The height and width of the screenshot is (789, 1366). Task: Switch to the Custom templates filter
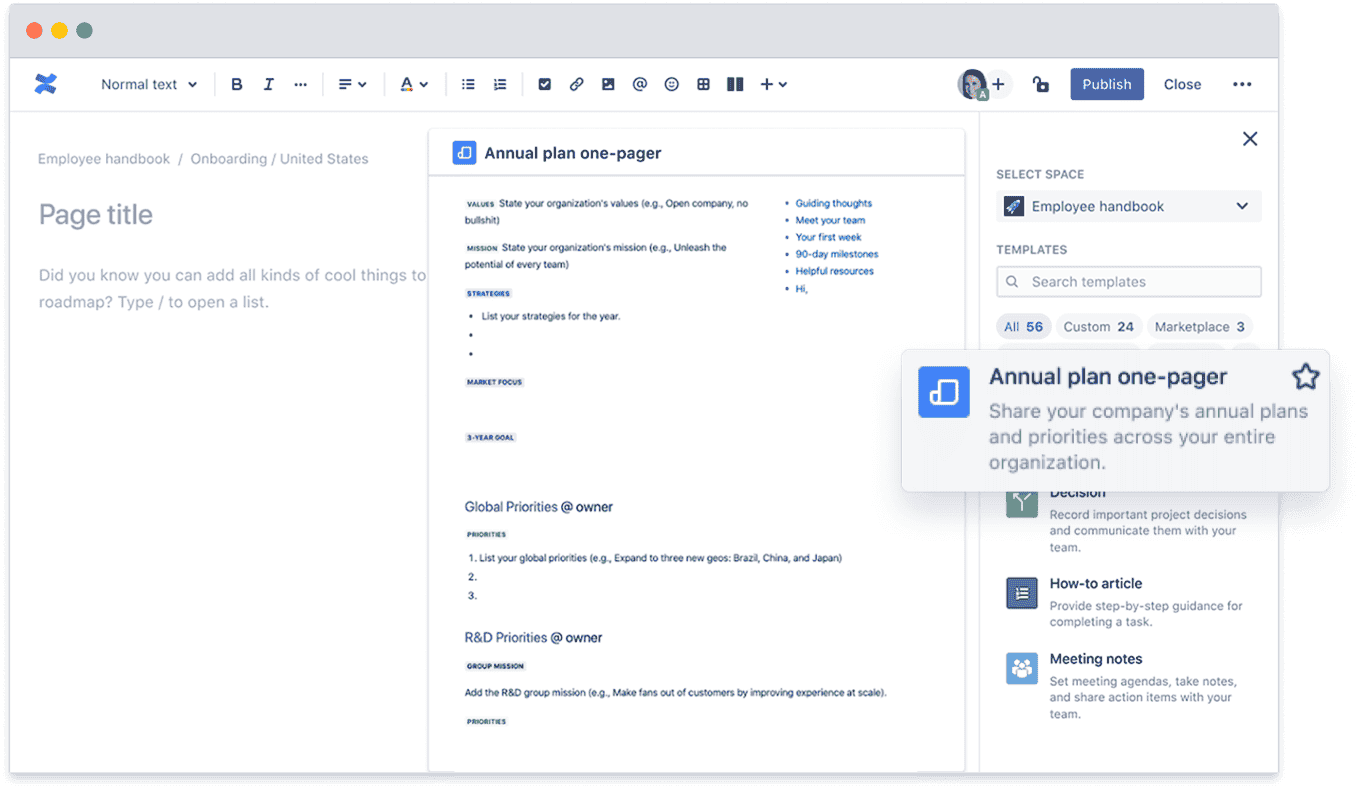tap(1099, 326)
